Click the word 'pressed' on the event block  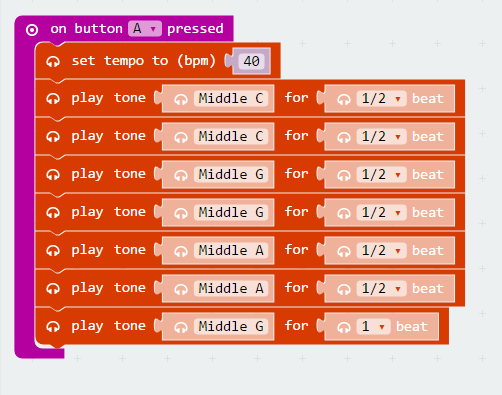(x=195, y=29)
